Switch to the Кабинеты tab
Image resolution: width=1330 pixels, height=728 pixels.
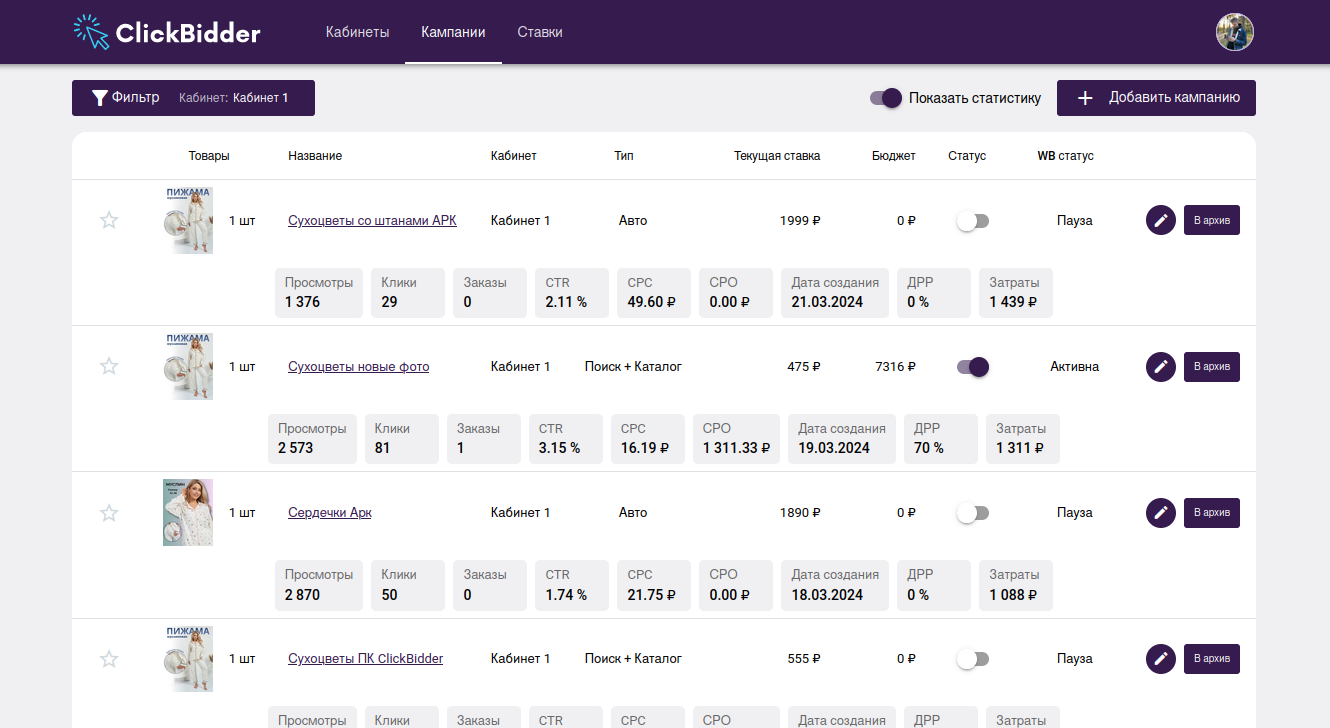tap(357, 32)
